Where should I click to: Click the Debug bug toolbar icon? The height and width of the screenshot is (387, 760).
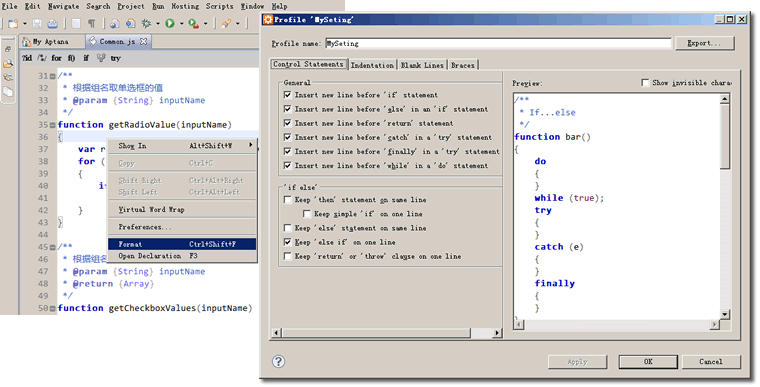pos(146,23)
